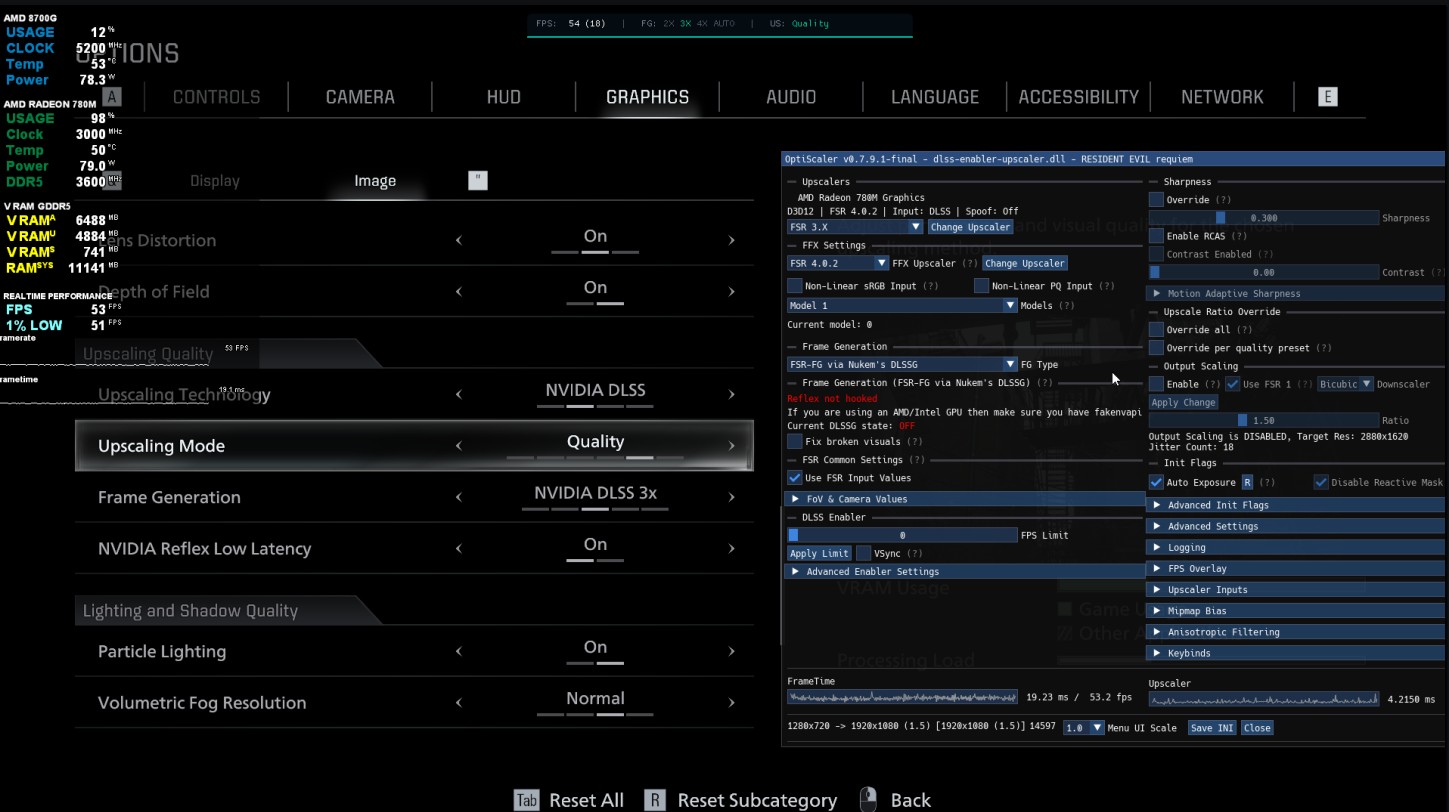The image size is (1449, 812).
Task: Click the left arrow for Upscaling Mode
Action: click(x=459, y=446)
